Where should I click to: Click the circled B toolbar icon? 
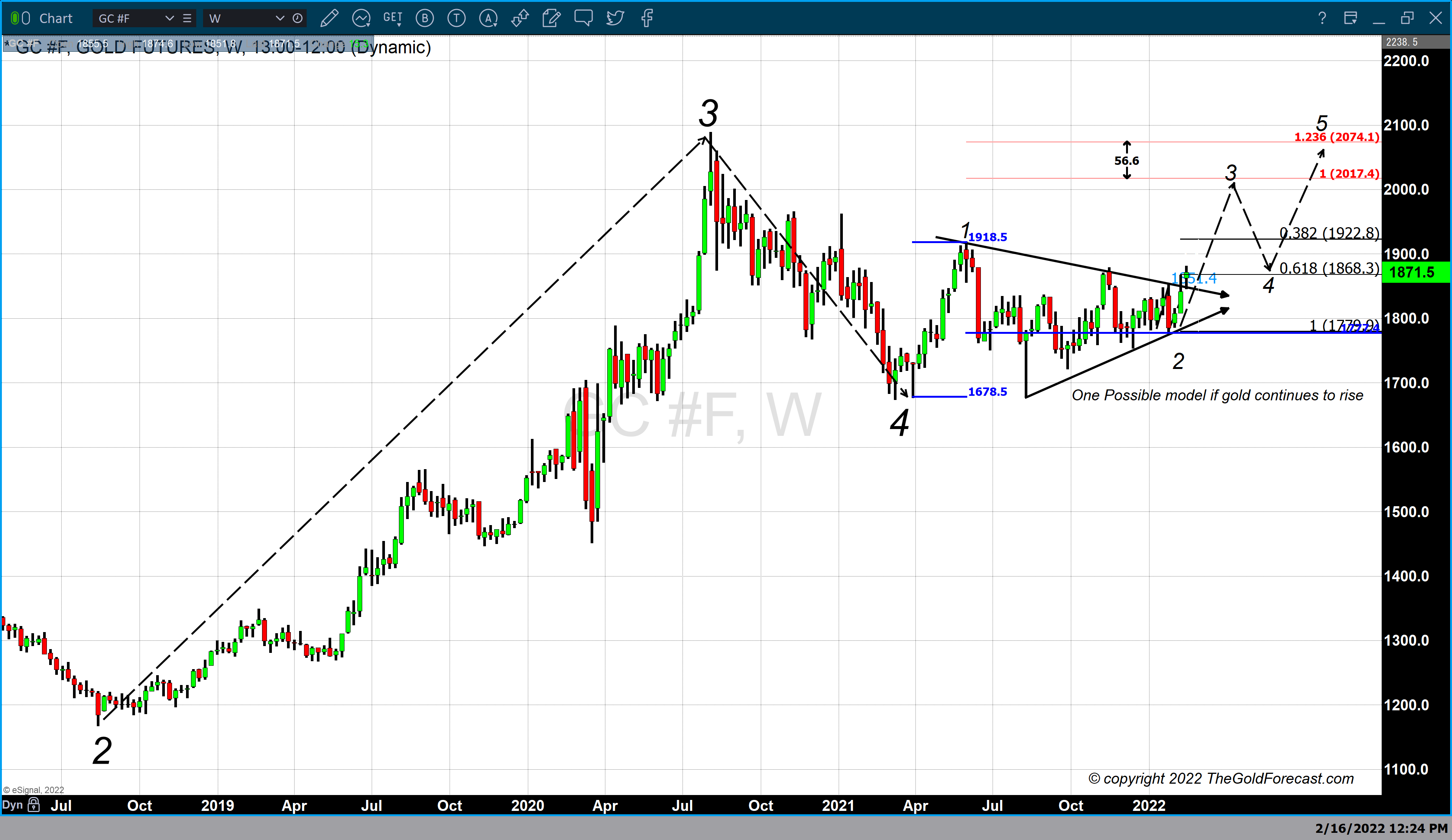(425, 19)
